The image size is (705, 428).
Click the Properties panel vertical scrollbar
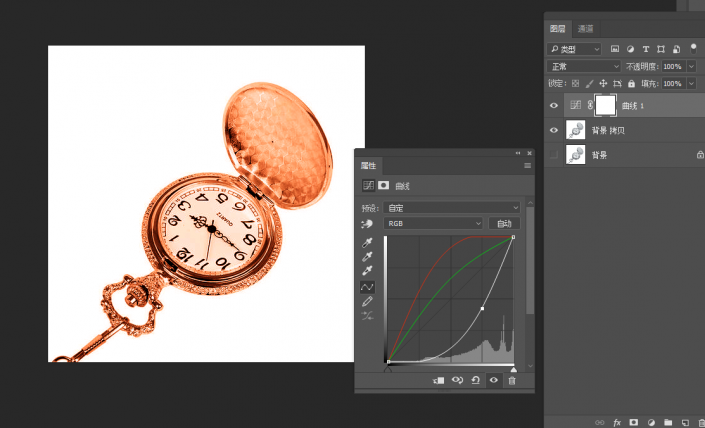[530, 261]
